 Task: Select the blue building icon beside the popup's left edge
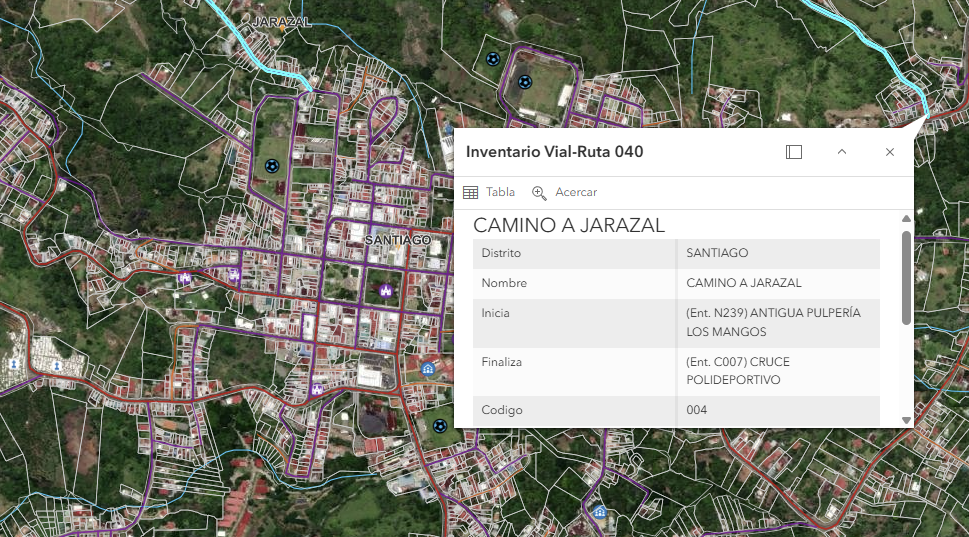click(x=429, y=368)
